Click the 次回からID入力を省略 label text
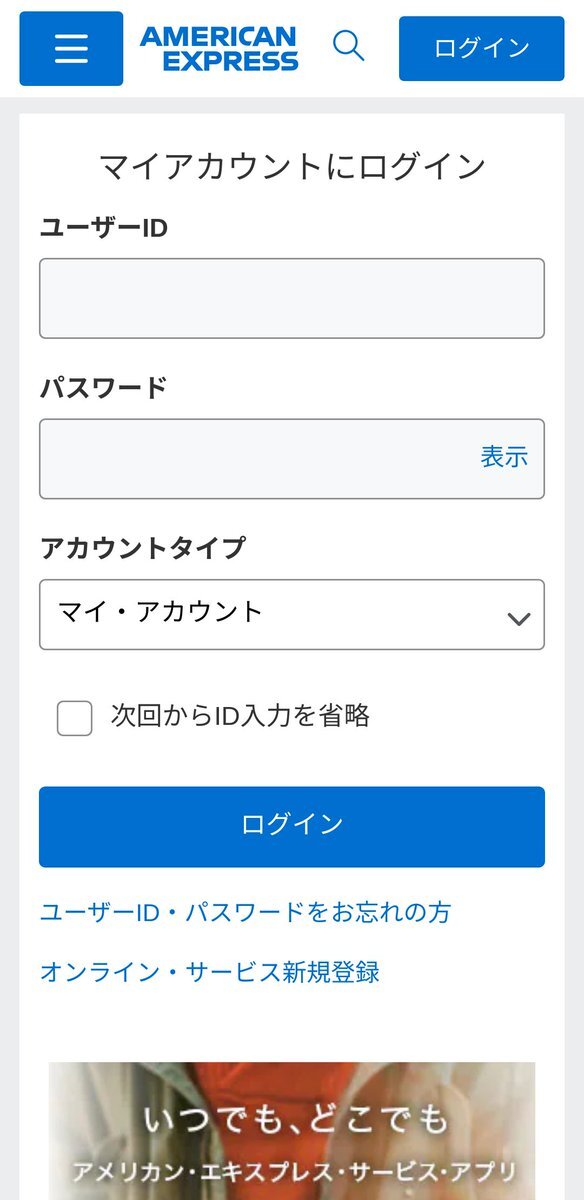This screenshot has width=584, height=1200. [241, 716]
